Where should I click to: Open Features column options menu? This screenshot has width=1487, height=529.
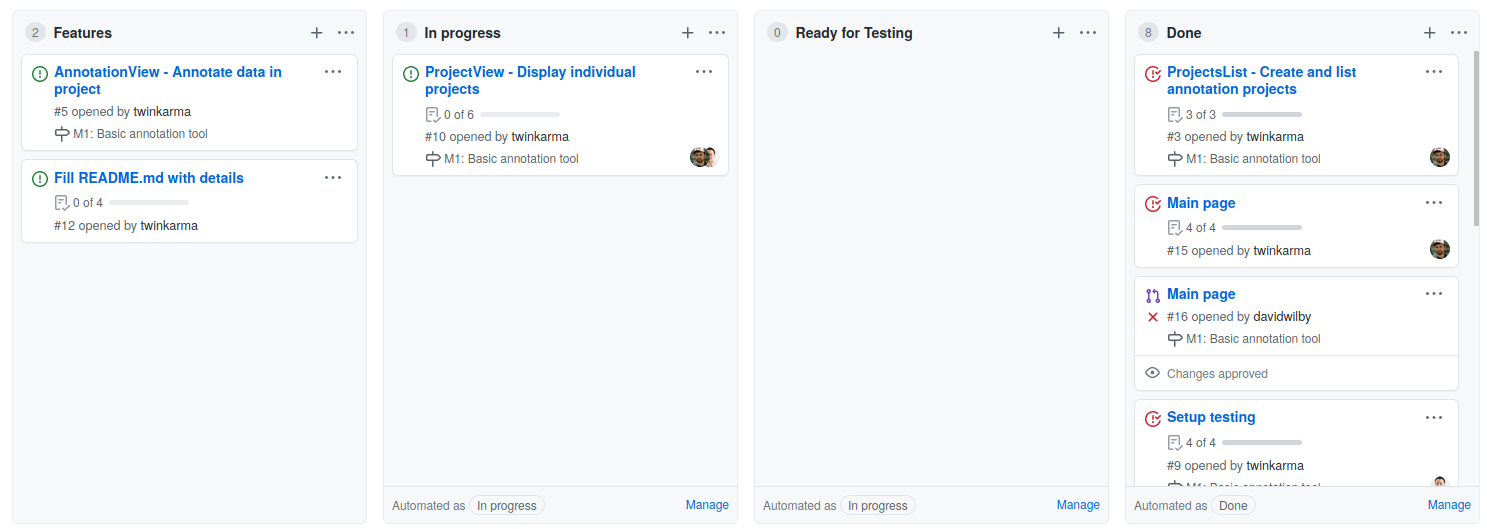click(x=346, y=33)
